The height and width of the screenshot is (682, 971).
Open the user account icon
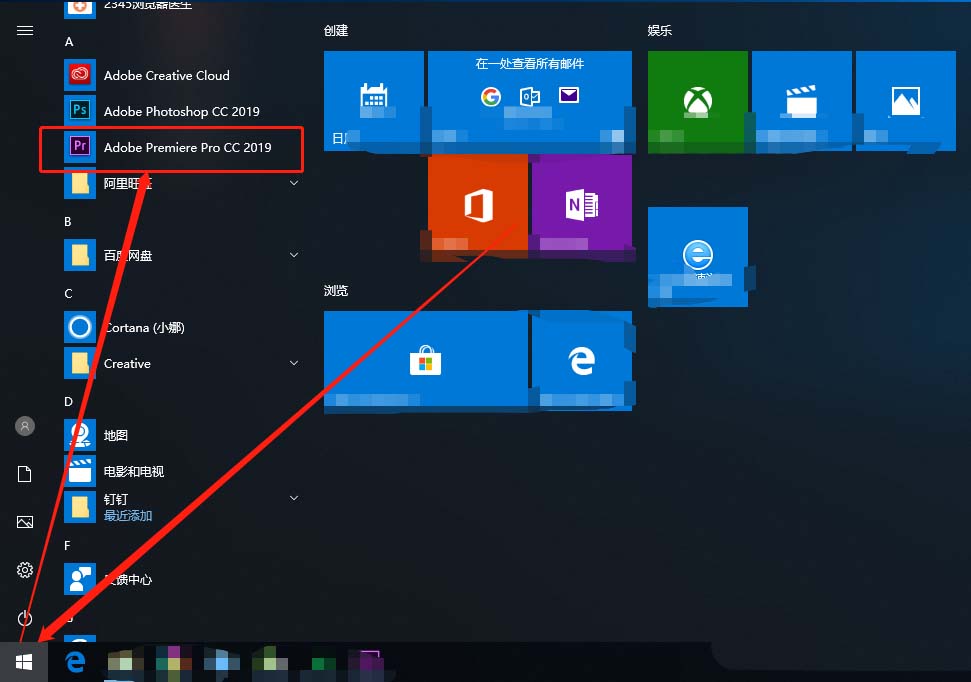(25, 426)
